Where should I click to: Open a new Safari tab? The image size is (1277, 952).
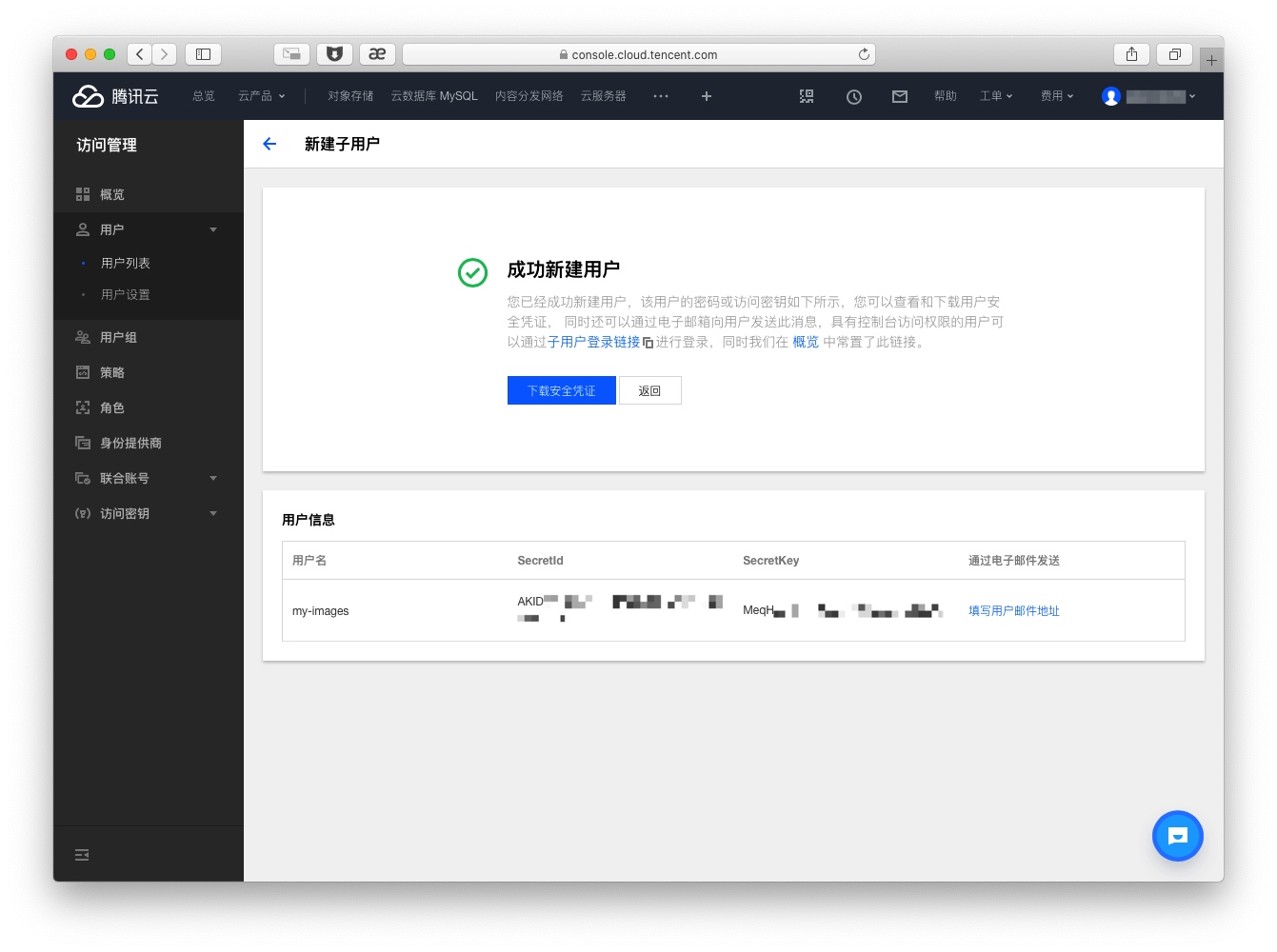click(1211, 60)
